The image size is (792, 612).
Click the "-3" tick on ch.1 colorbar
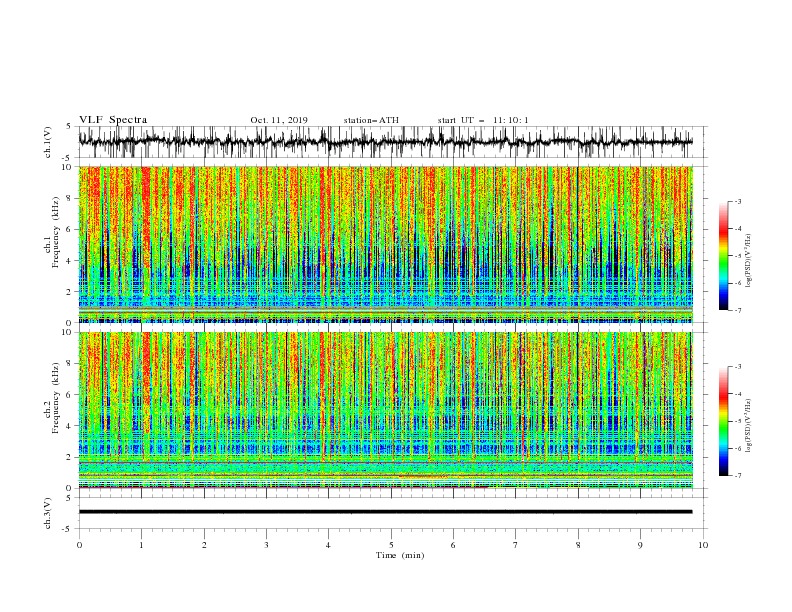point(738,202)
